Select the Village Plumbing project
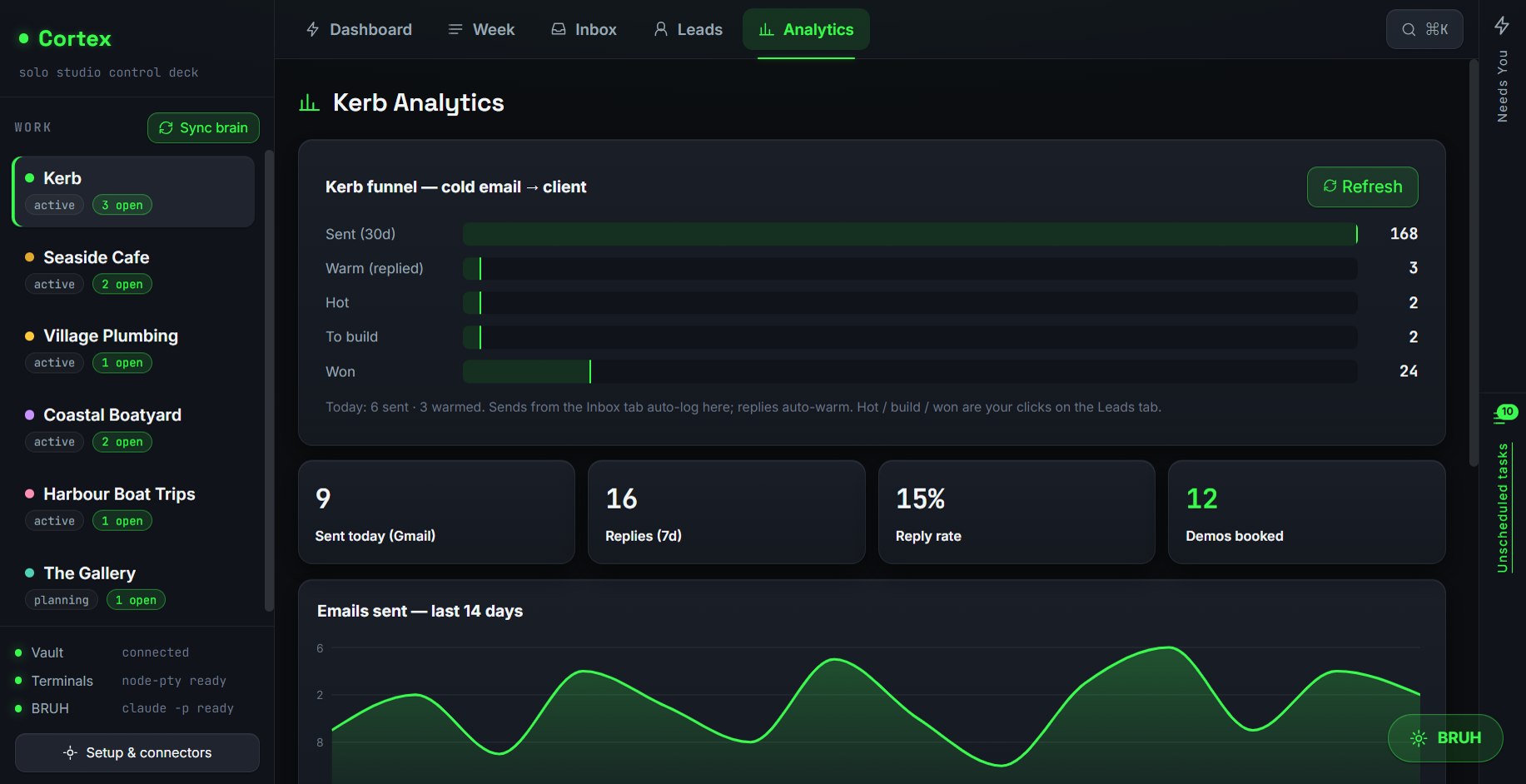1526x784 pixels. 133,350
